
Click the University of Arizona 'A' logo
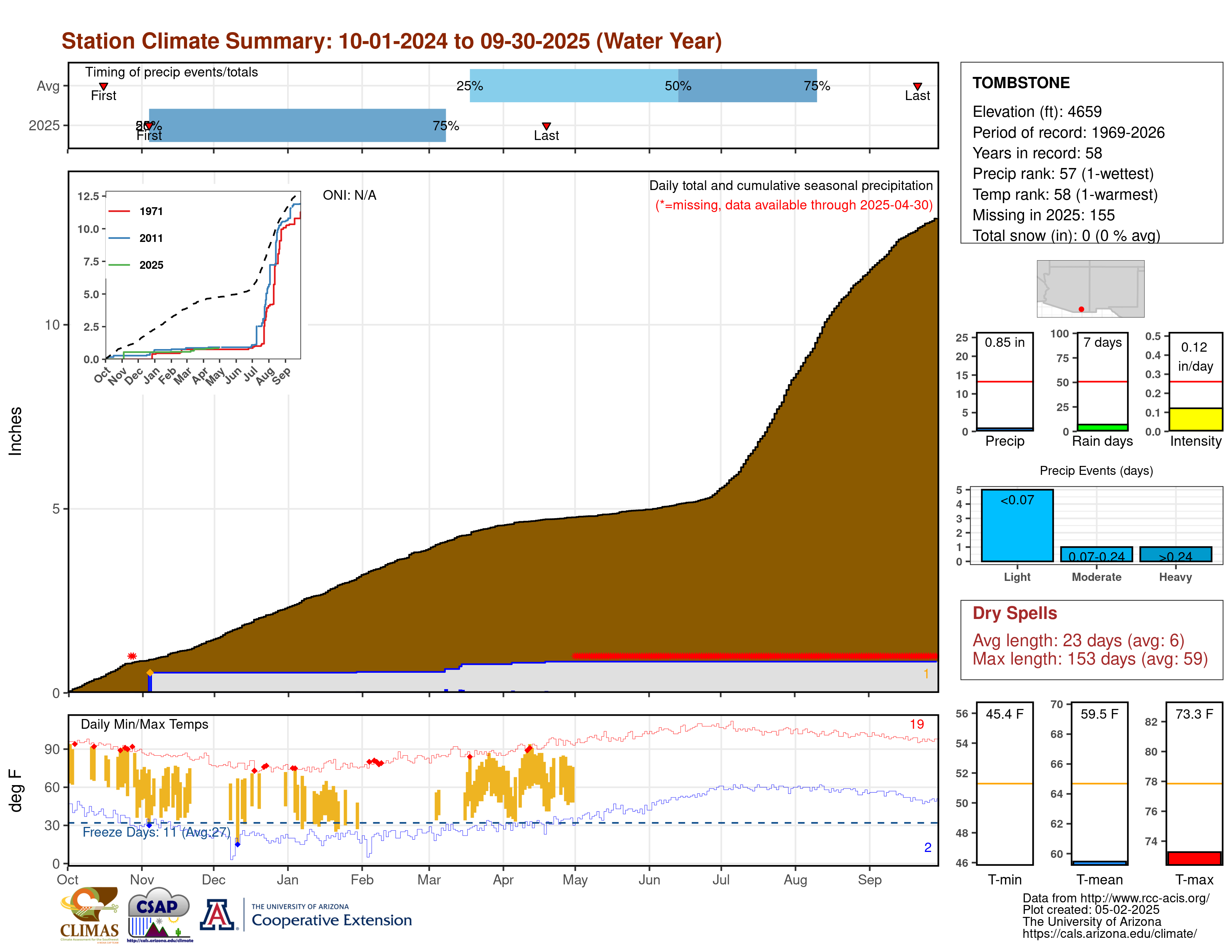(x=217, y=915)
